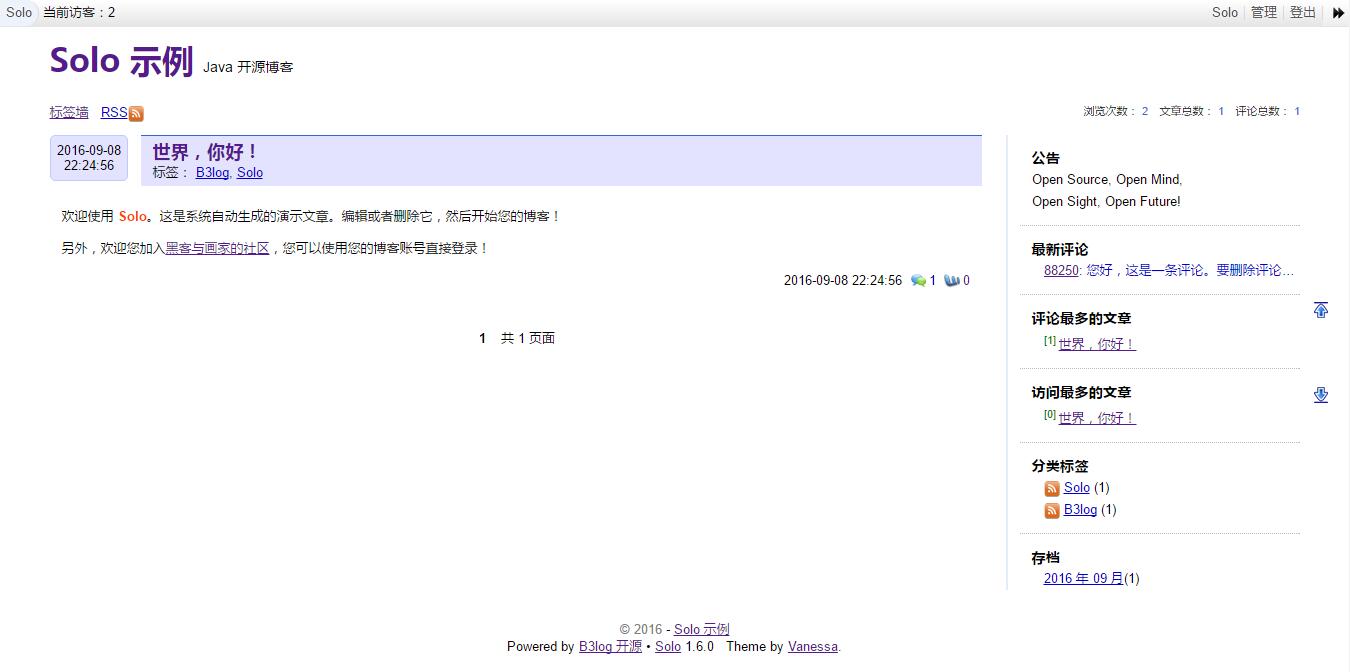Open footer B3log 开源 link
This screenshot has width=1350, height=672.
pyautogui.click(x=610, y=646)
